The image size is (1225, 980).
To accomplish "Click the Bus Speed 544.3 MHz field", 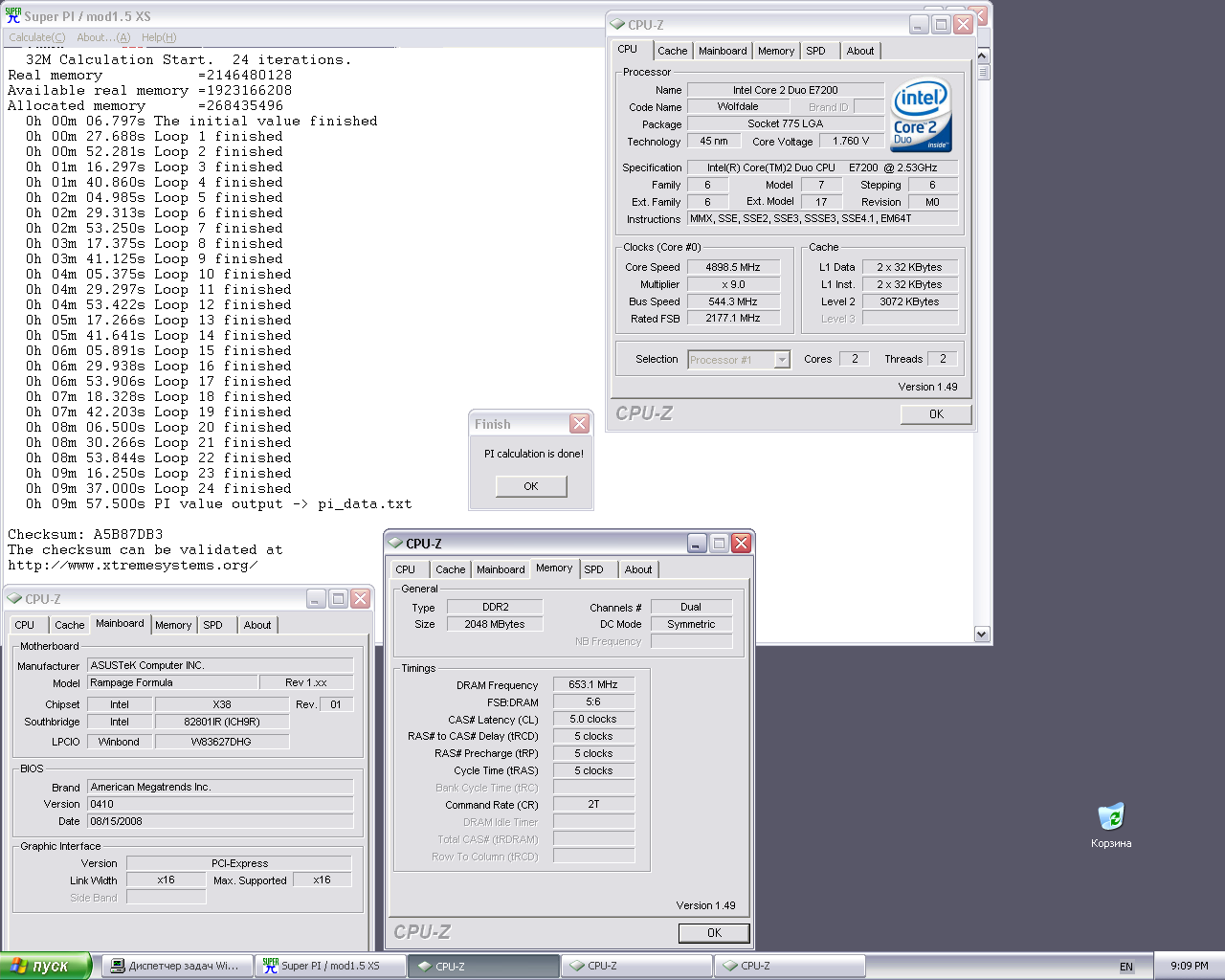I will (x=733, y=301).
